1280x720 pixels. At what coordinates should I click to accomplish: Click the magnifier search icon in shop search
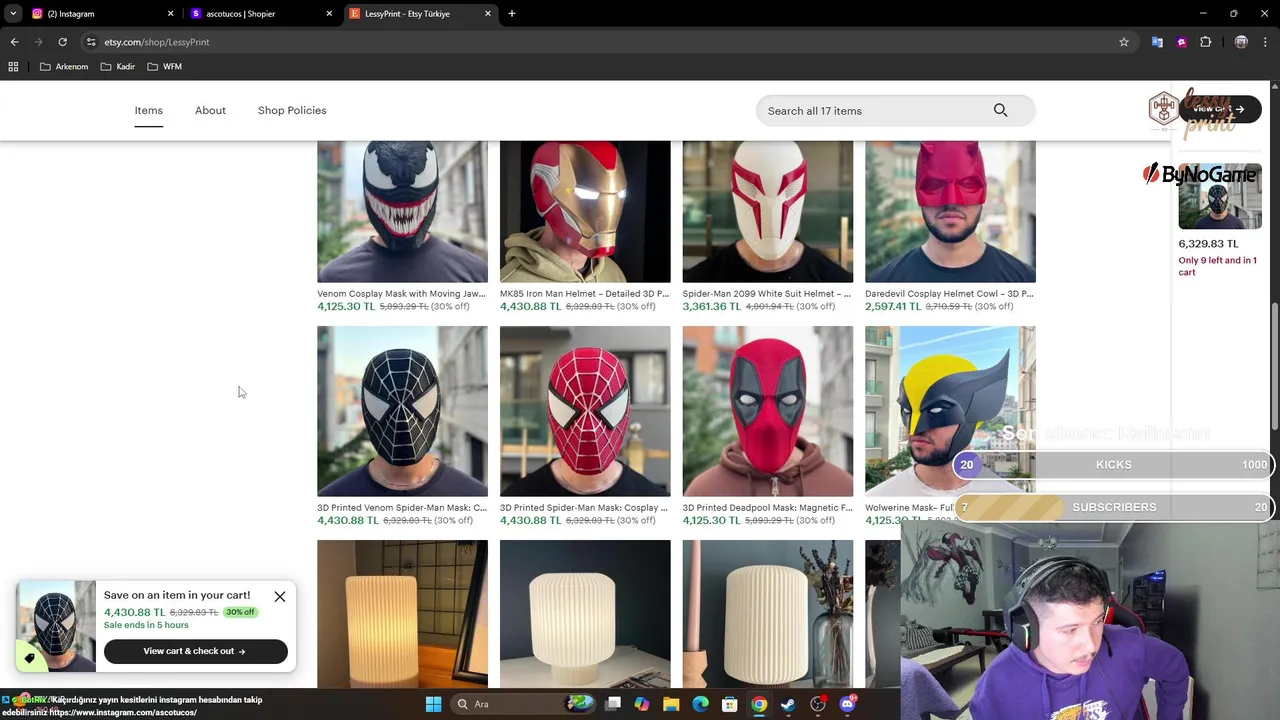1000,110
